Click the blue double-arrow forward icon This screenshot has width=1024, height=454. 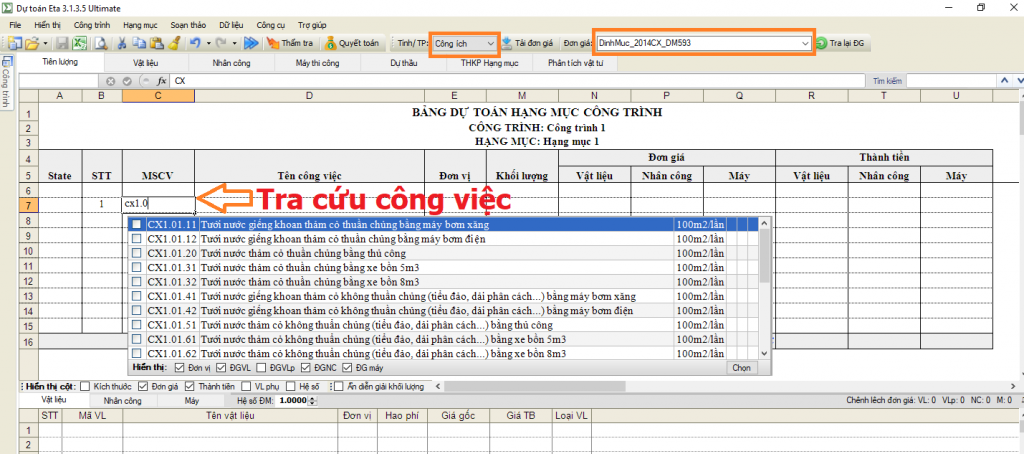coord(251,43)
